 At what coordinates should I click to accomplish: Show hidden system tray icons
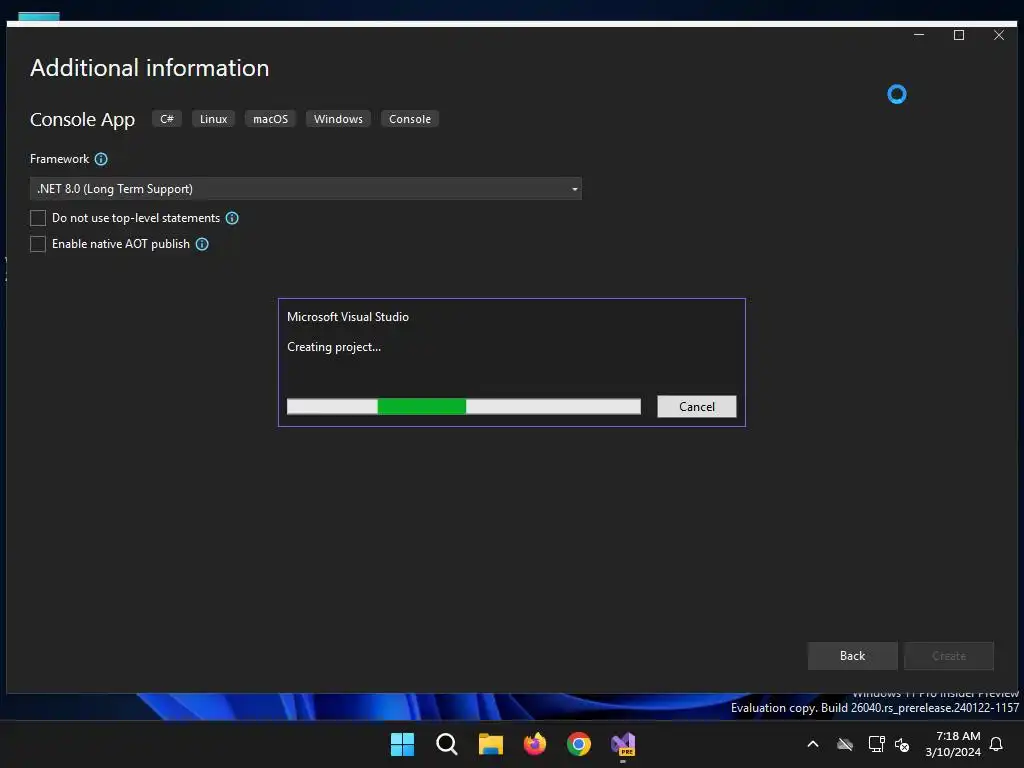pos(813,744)
